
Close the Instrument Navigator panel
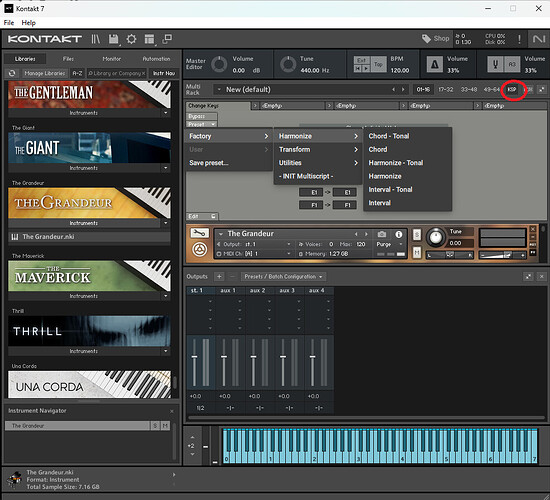click(172, 411)
